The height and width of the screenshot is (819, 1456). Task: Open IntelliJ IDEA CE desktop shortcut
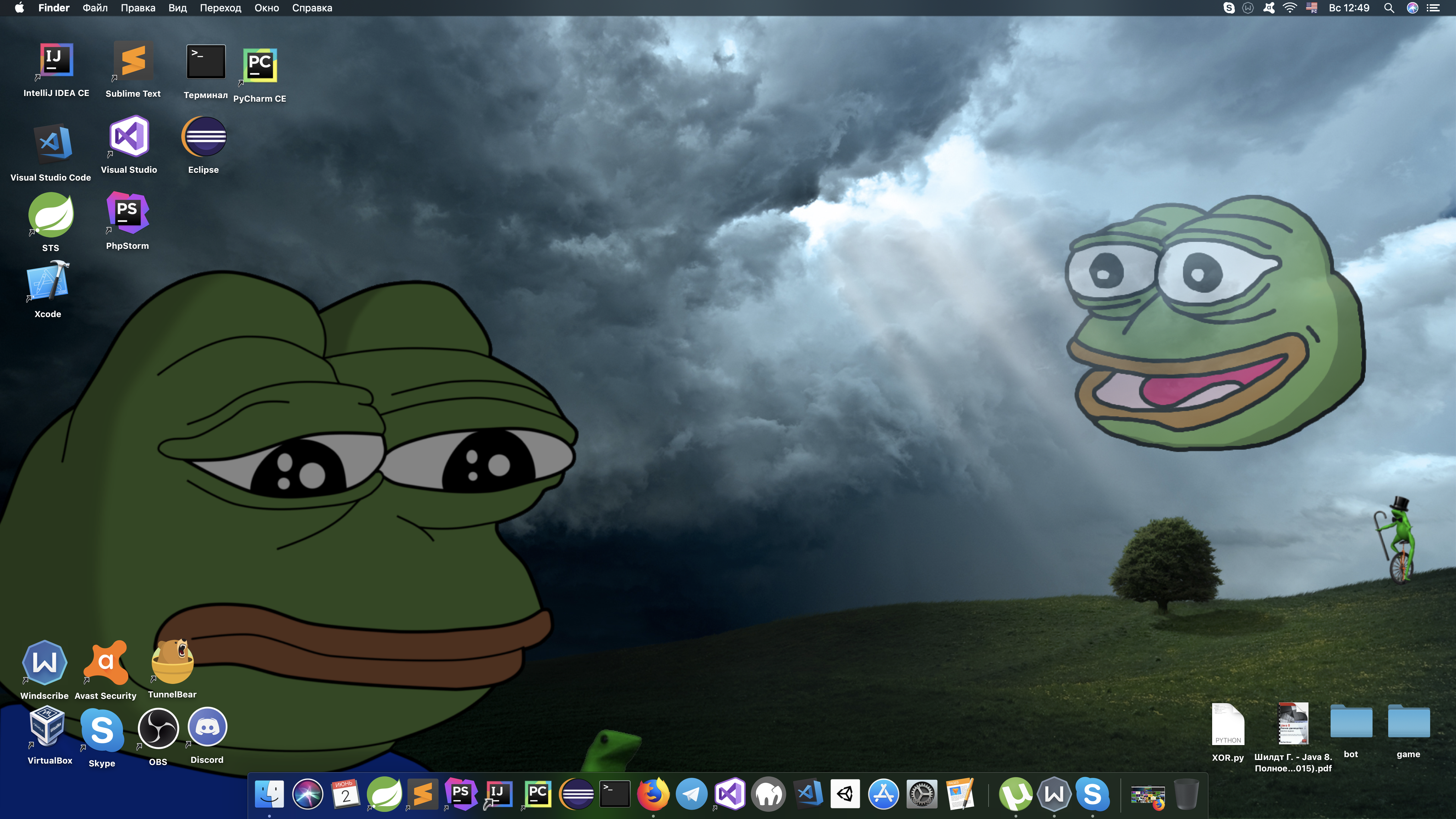[x=56, y=61]
